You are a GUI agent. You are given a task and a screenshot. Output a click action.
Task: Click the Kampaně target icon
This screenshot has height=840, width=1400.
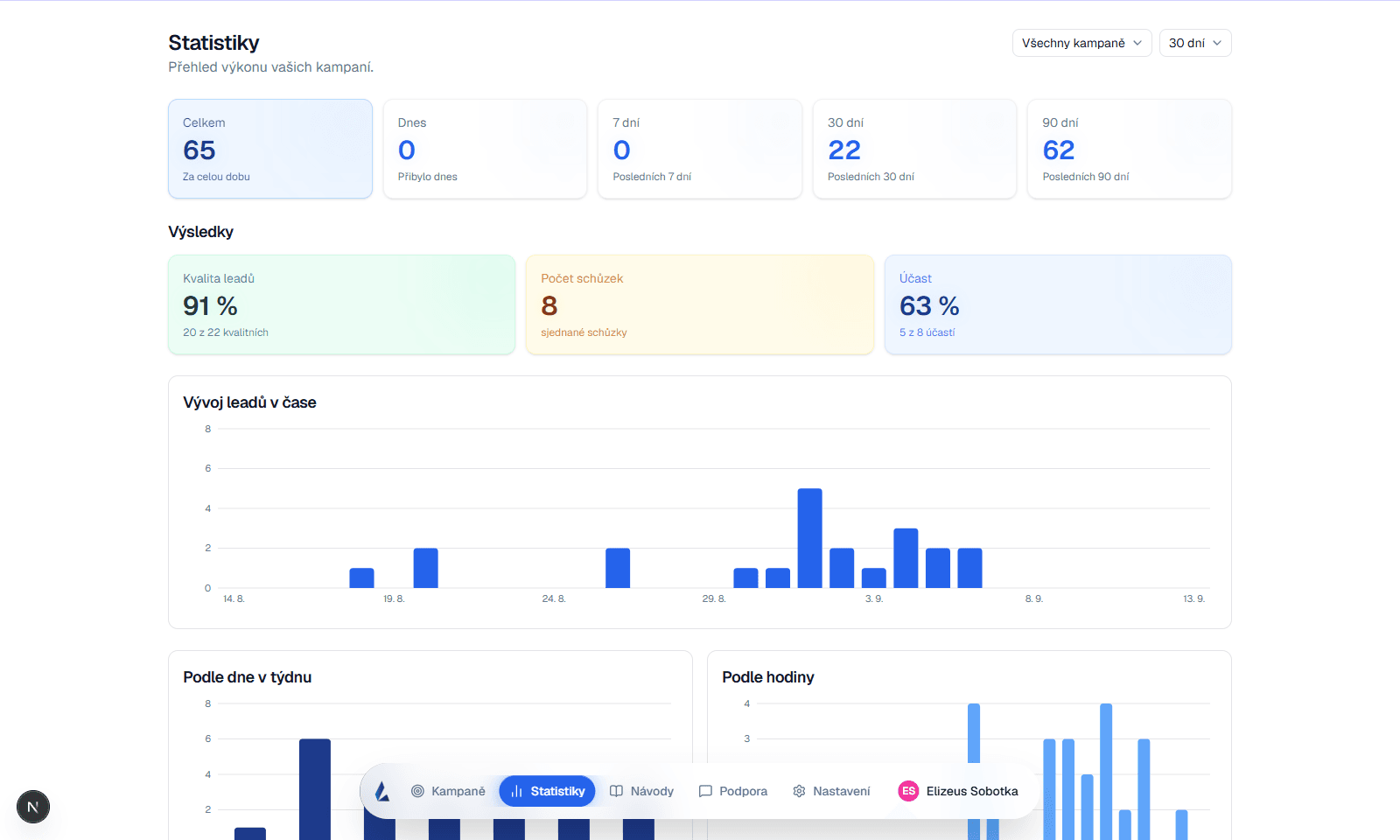(x=417, y=791)
